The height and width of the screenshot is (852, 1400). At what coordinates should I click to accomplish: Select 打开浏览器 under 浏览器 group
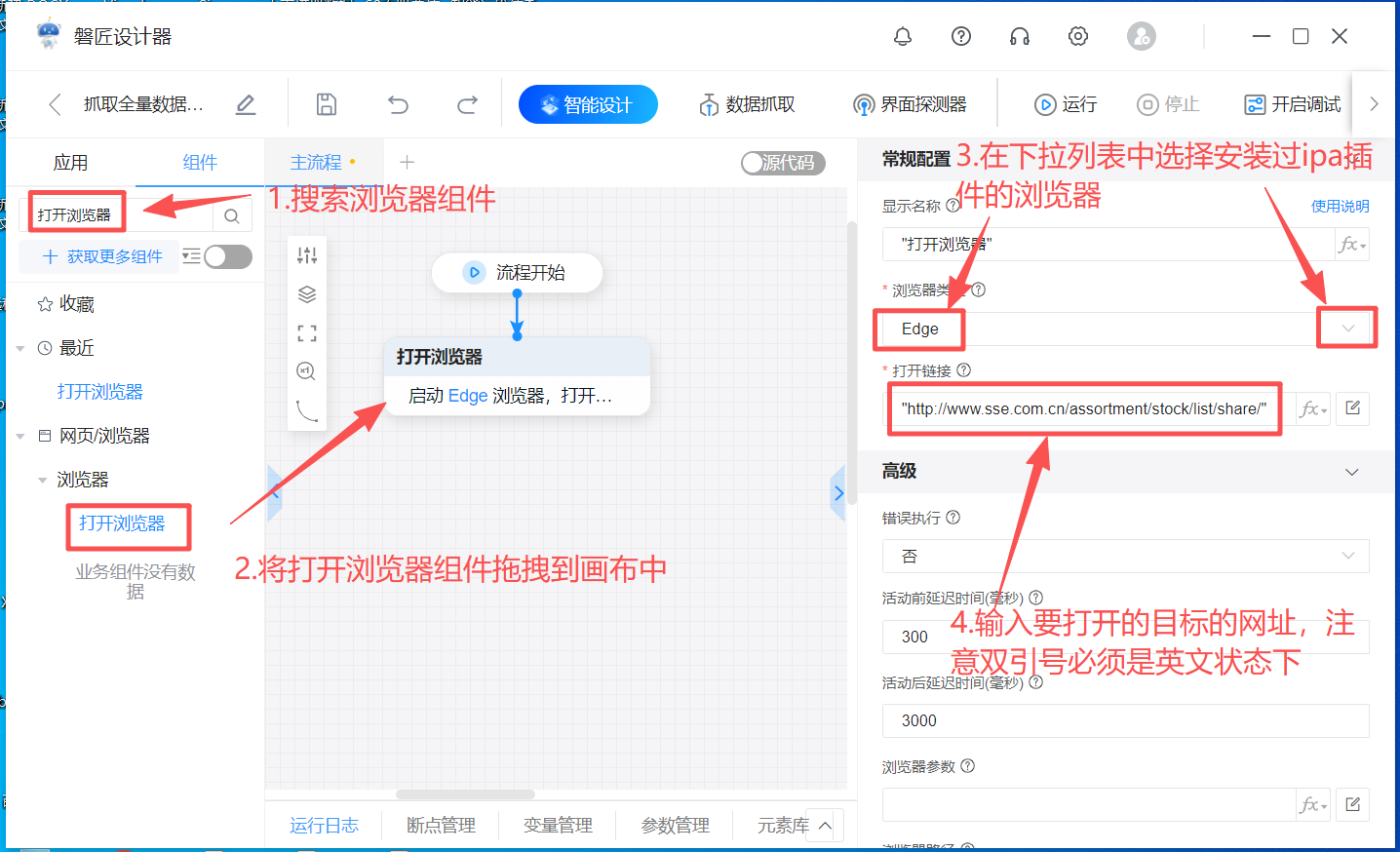pos(122,523)
